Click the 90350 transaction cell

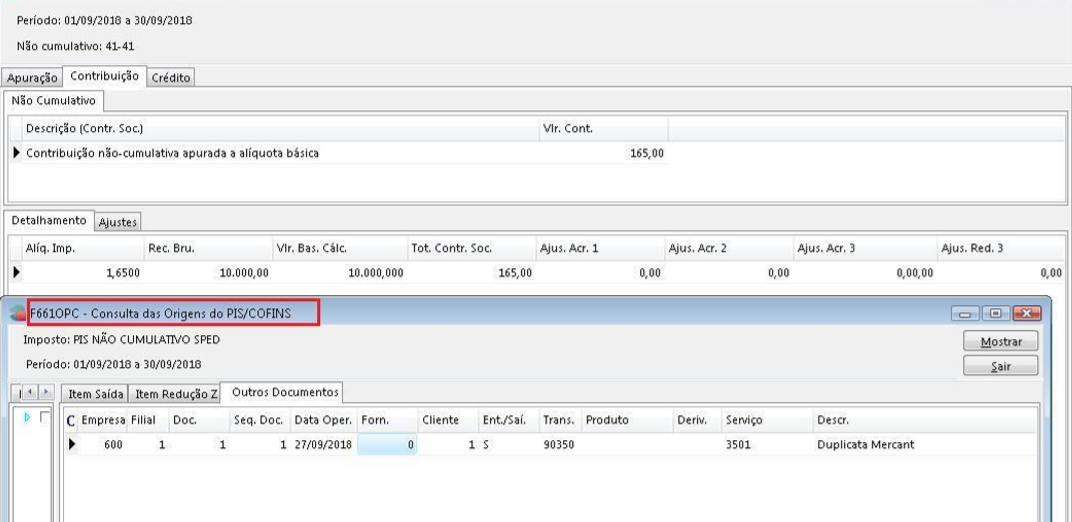pos(559,445)
